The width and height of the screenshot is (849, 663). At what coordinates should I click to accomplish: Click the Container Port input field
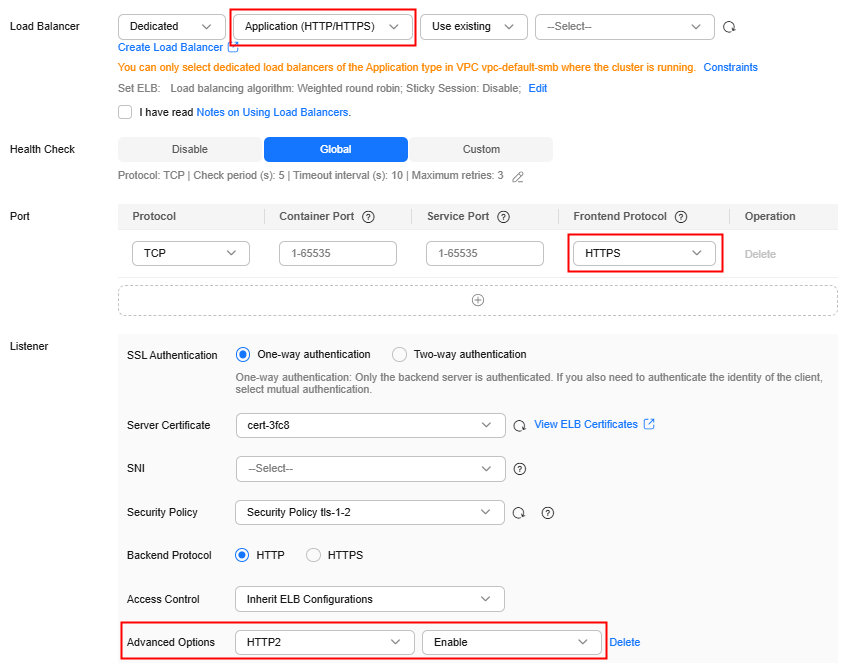[338, 254]
